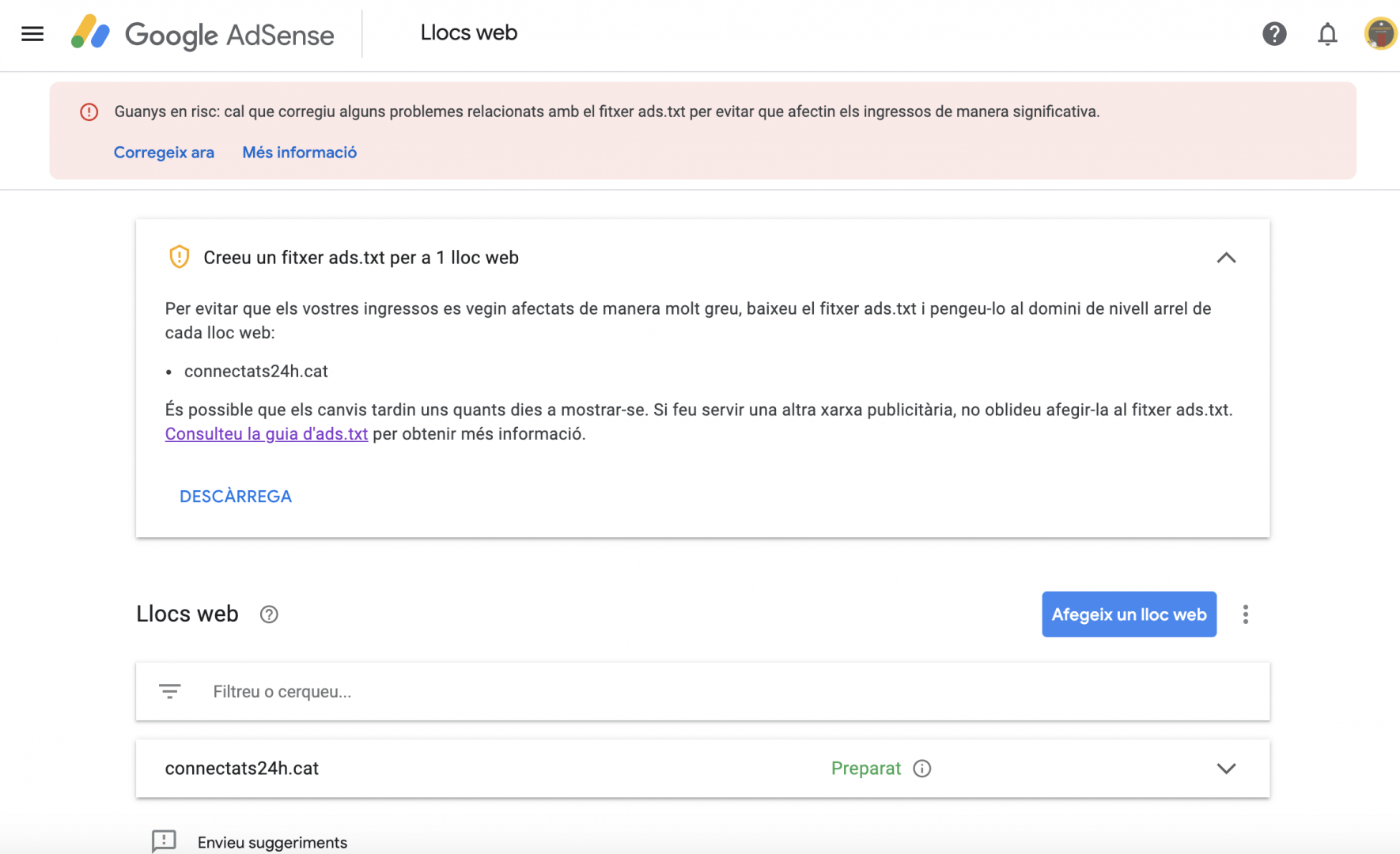Viewport: 1400px width, 854px height.
Task: Click the green Preparat status text
Action: (x=866, y=769)
